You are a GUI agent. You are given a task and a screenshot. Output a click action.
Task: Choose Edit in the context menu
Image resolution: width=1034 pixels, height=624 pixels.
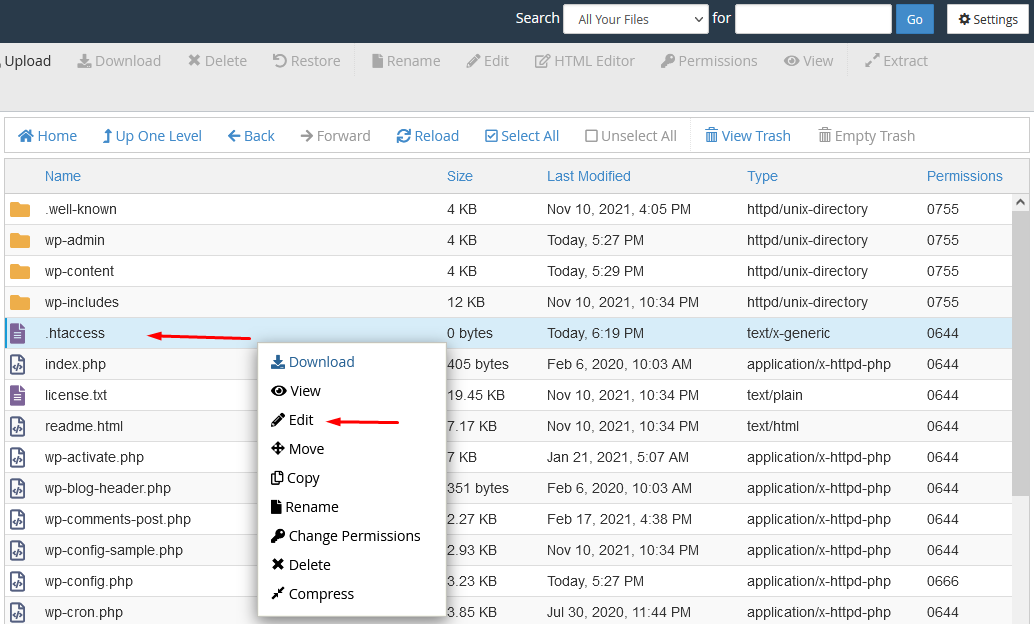pos(292,420)
